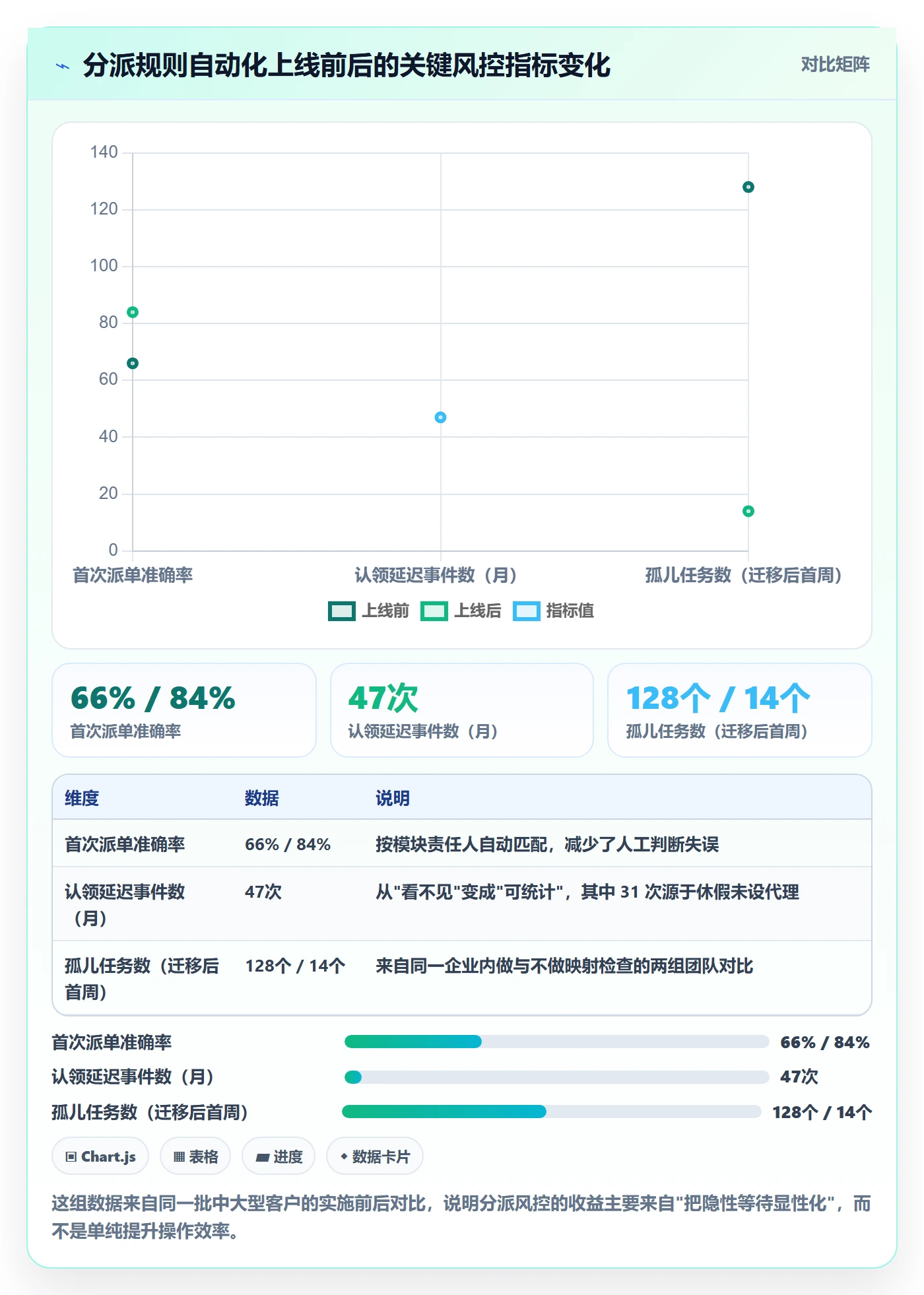This screenshot has height=1295, width=924.
Task: Click the chart data point at value 66
Action: point(133,364)
